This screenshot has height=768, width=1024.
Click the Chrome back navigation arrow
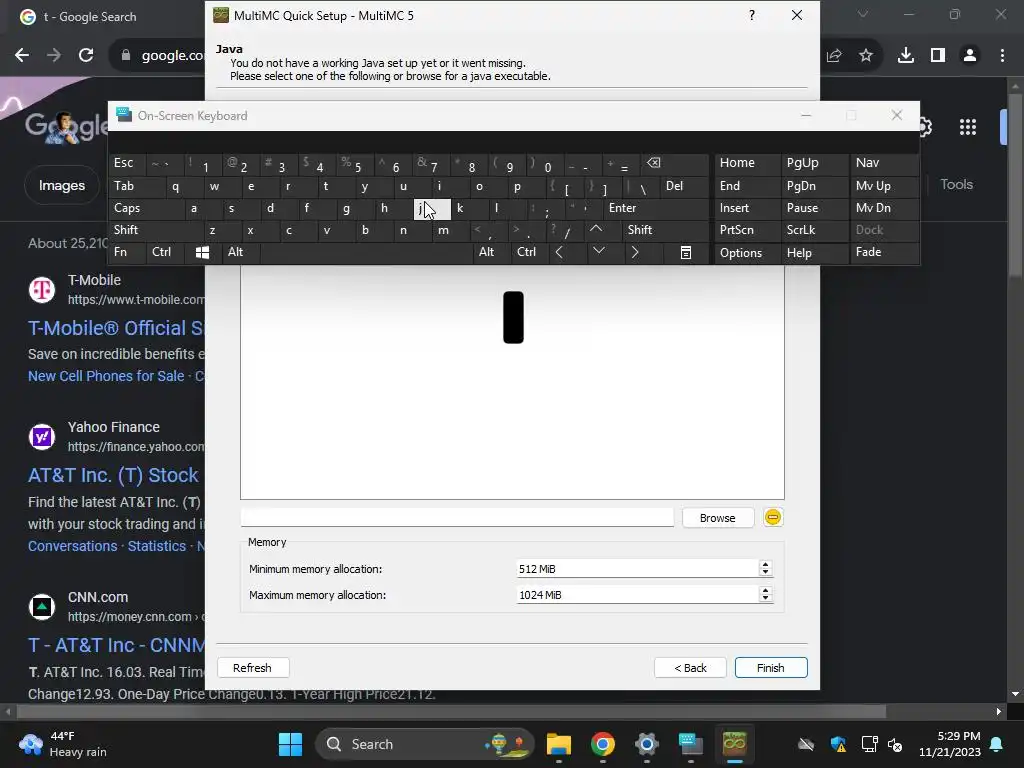tap(22, 56)
